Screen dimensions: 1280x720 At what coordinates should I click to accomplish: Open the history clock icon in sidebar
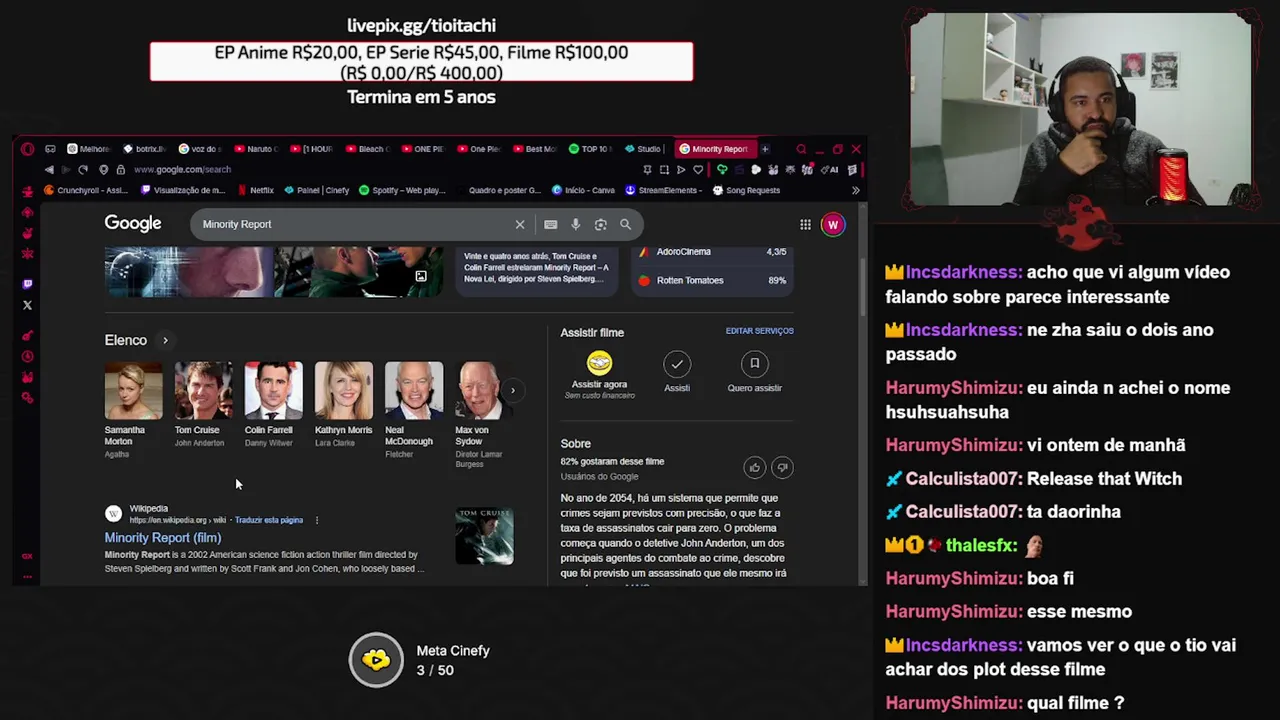click(x=27, y=356)
